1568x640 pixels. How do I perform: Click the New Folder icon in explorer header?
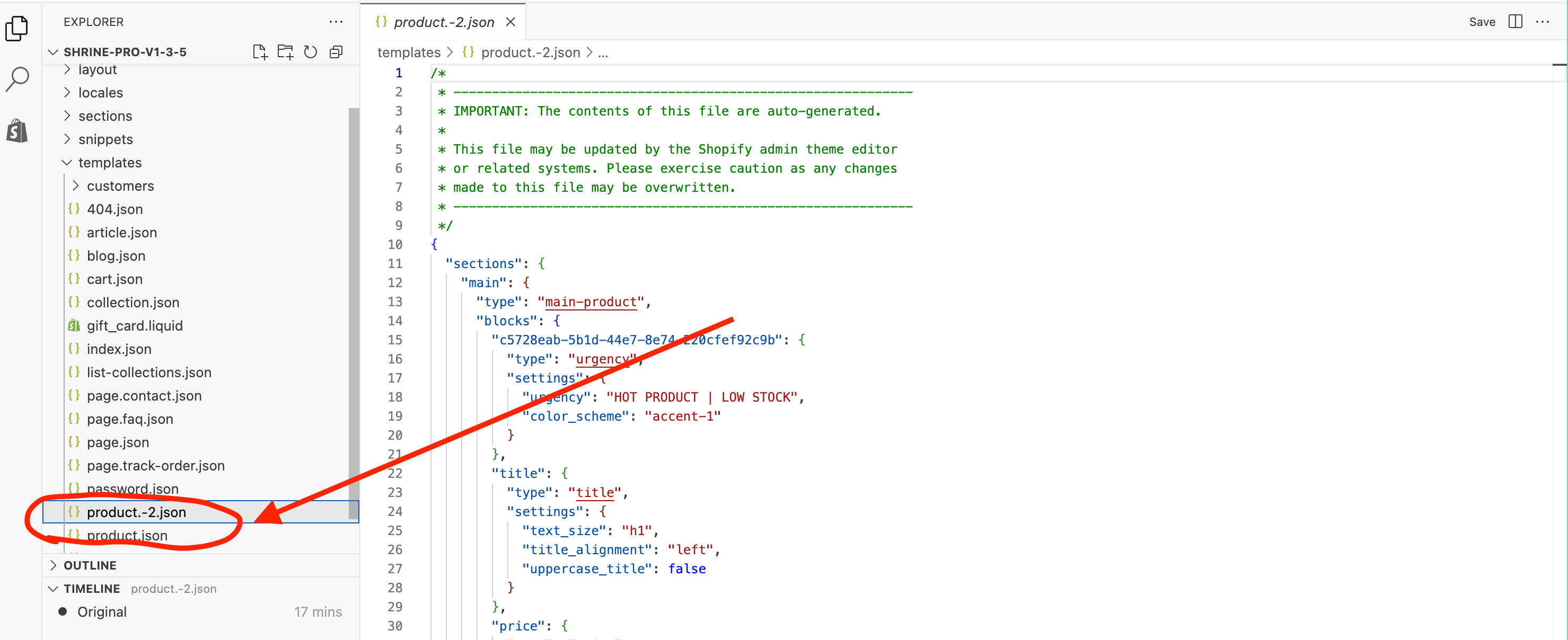(285, 52)
